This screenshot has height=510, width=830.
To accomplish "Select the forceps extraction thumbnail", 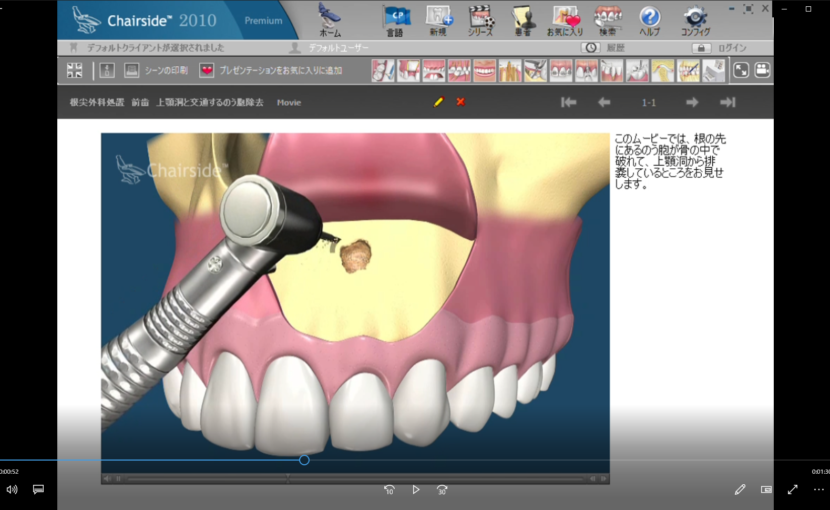I will coord(535,70).
